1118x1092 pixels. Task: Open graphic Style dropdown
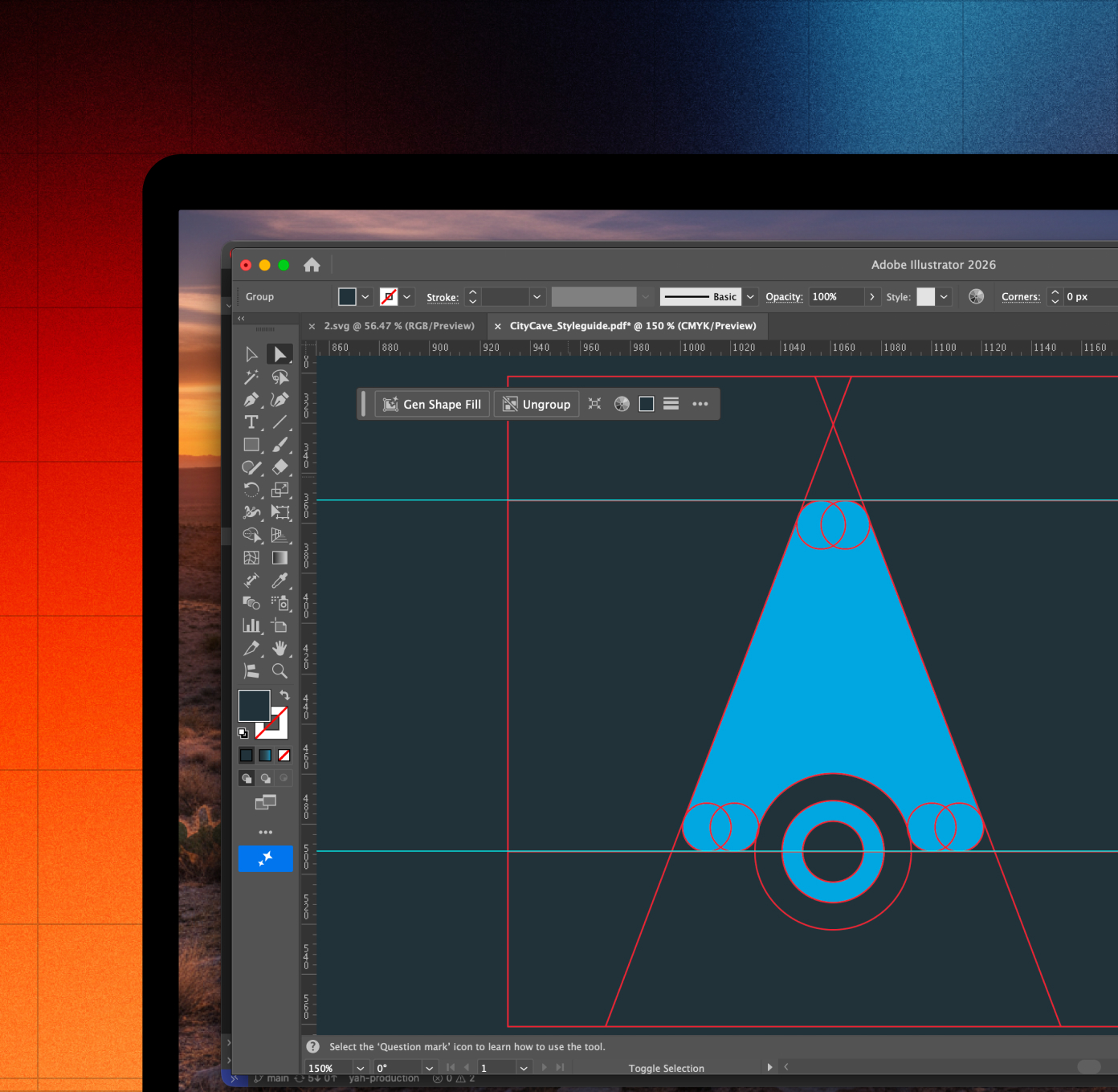(944, 296)
